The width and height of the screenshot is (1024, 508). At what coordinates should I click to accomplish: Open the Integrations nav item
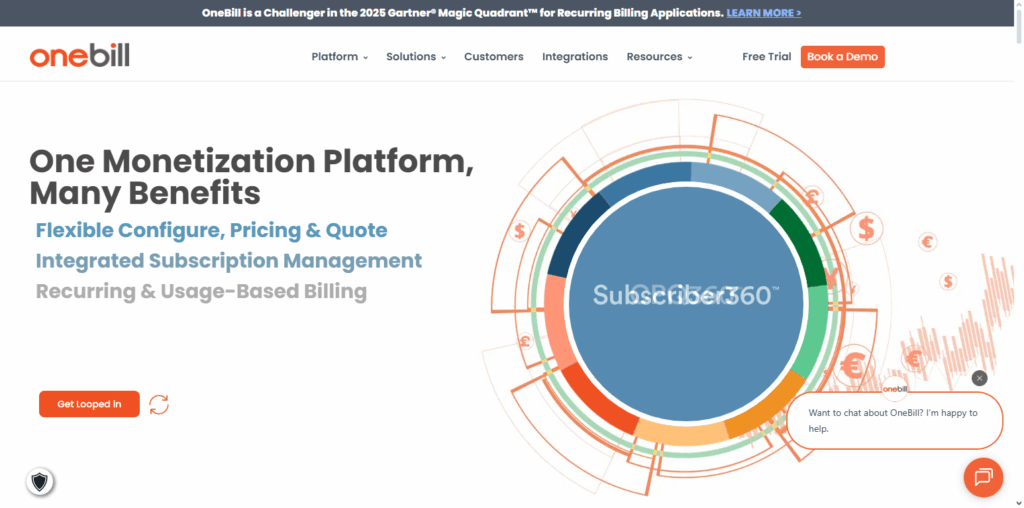click(x=575, y=57)
